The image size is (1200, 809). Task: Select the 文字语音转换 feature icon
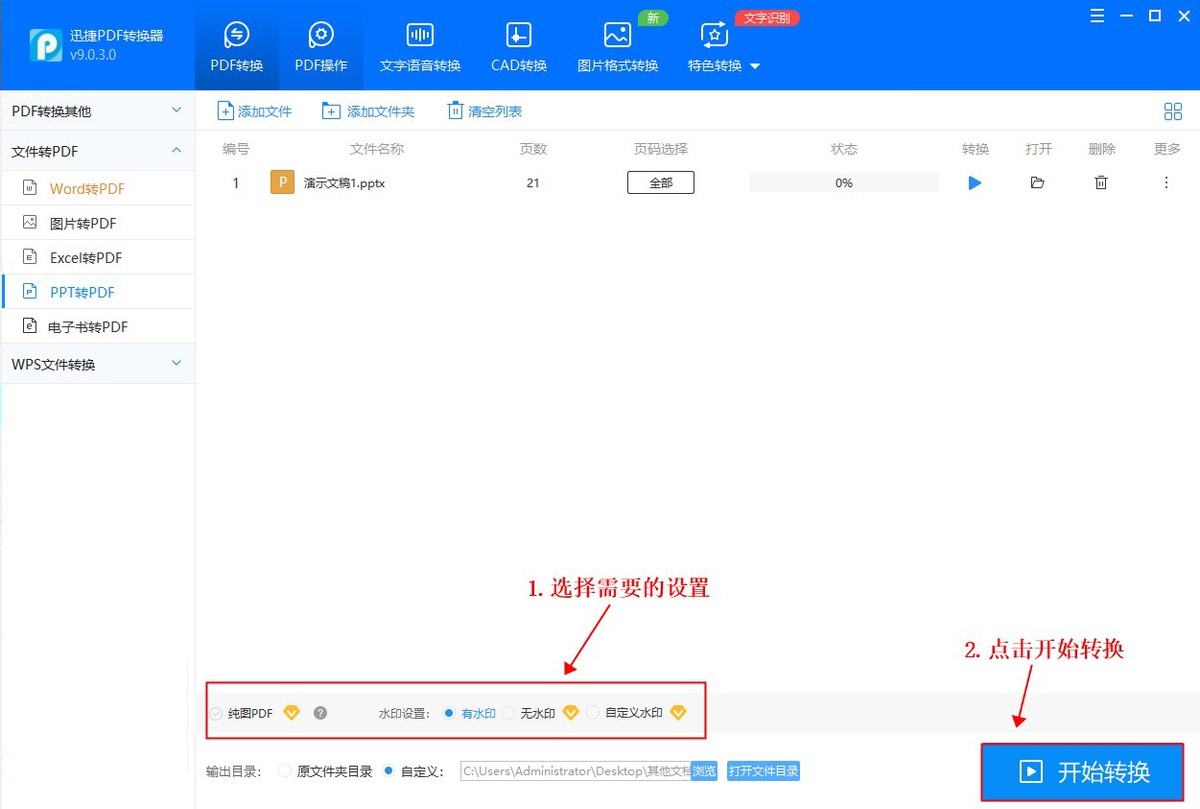[419, 44]
